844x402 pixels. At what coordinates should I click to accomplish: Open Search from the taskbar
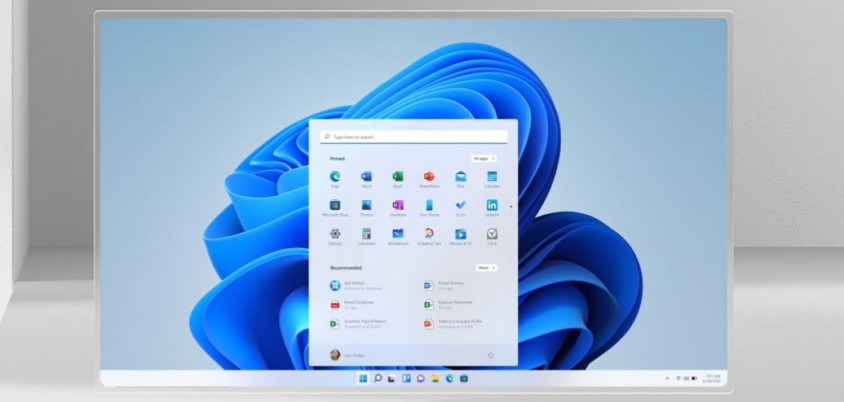(378, 378)
